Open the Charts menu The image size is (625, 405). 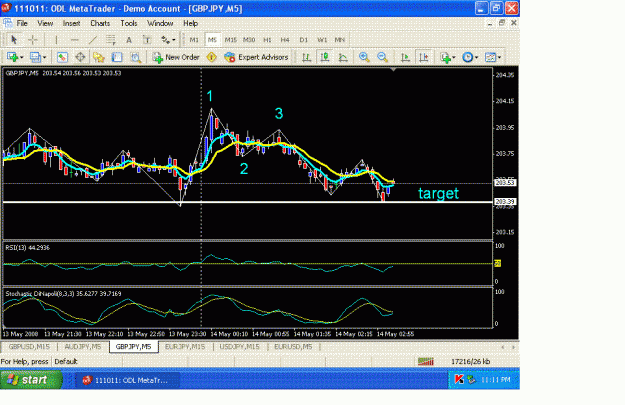click(x=100, y=23)
